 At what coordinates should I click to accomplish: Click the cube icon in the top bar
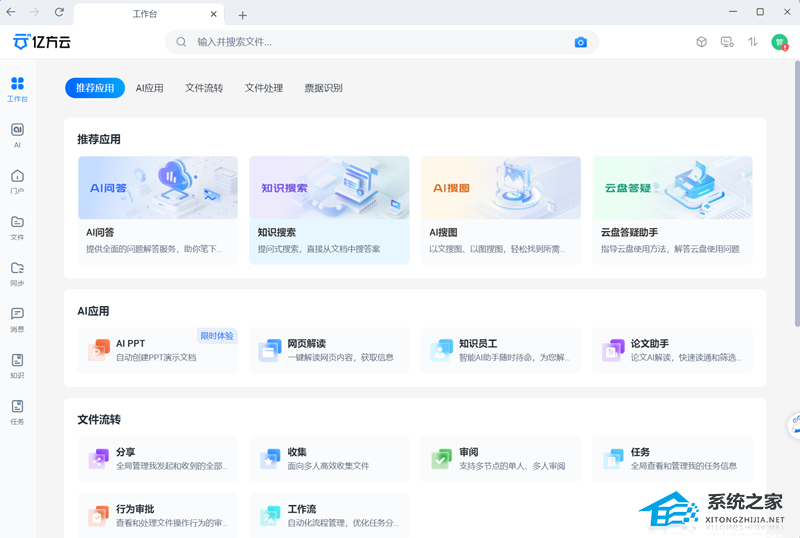point(701,42)
